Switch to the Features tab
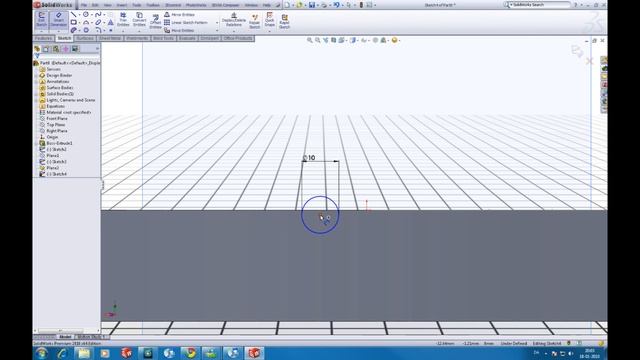The image size is (640, 360). [x=44, y=38]
